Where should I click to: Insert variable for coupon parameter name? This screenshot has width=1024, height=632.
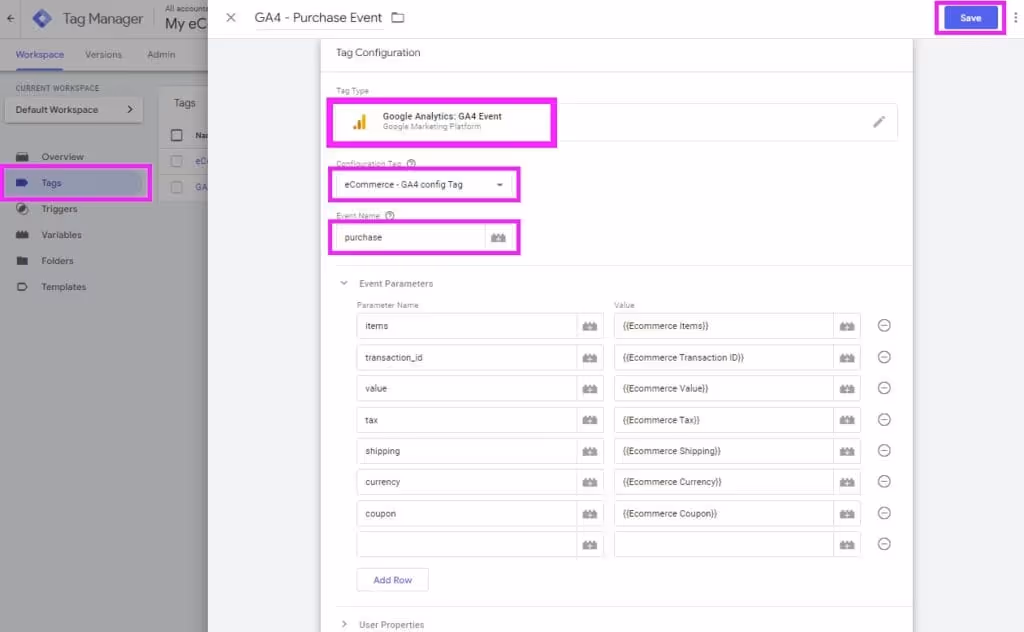[590, 514]
